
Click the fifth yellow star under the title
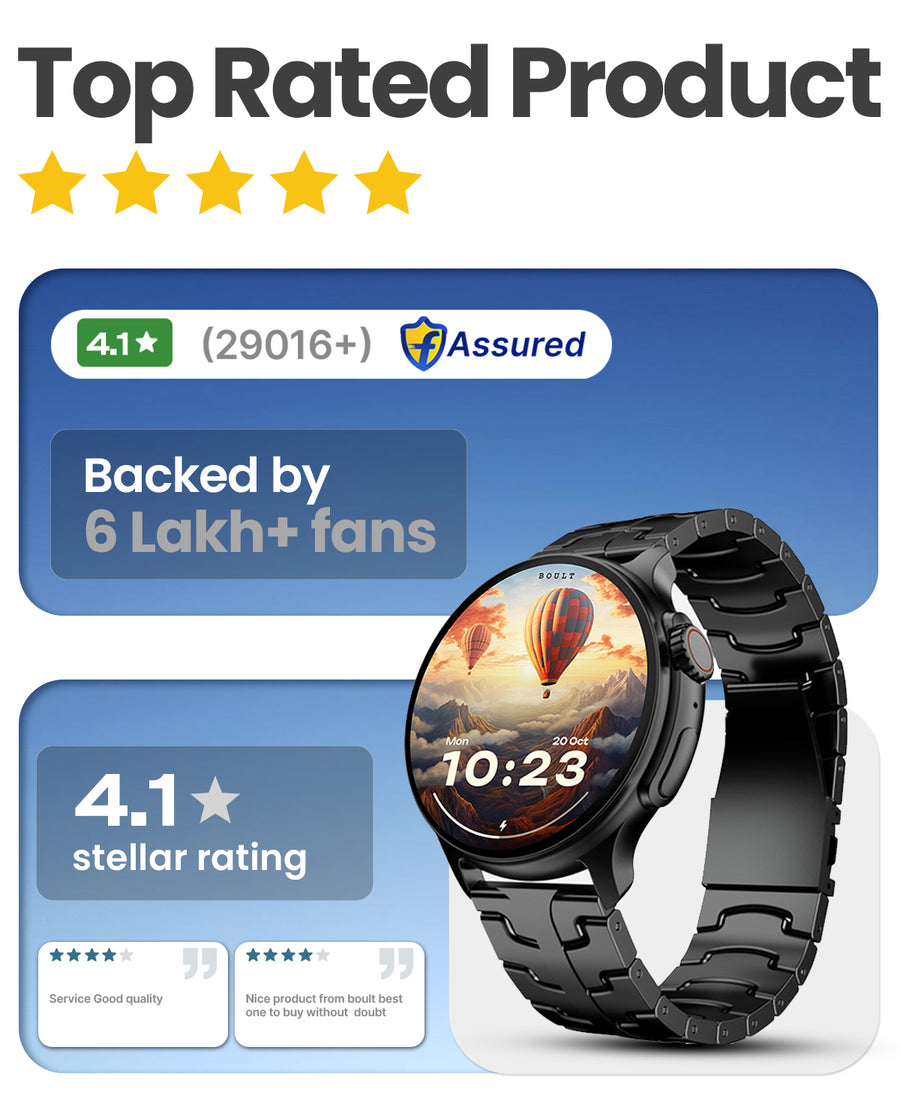[388, 183]
